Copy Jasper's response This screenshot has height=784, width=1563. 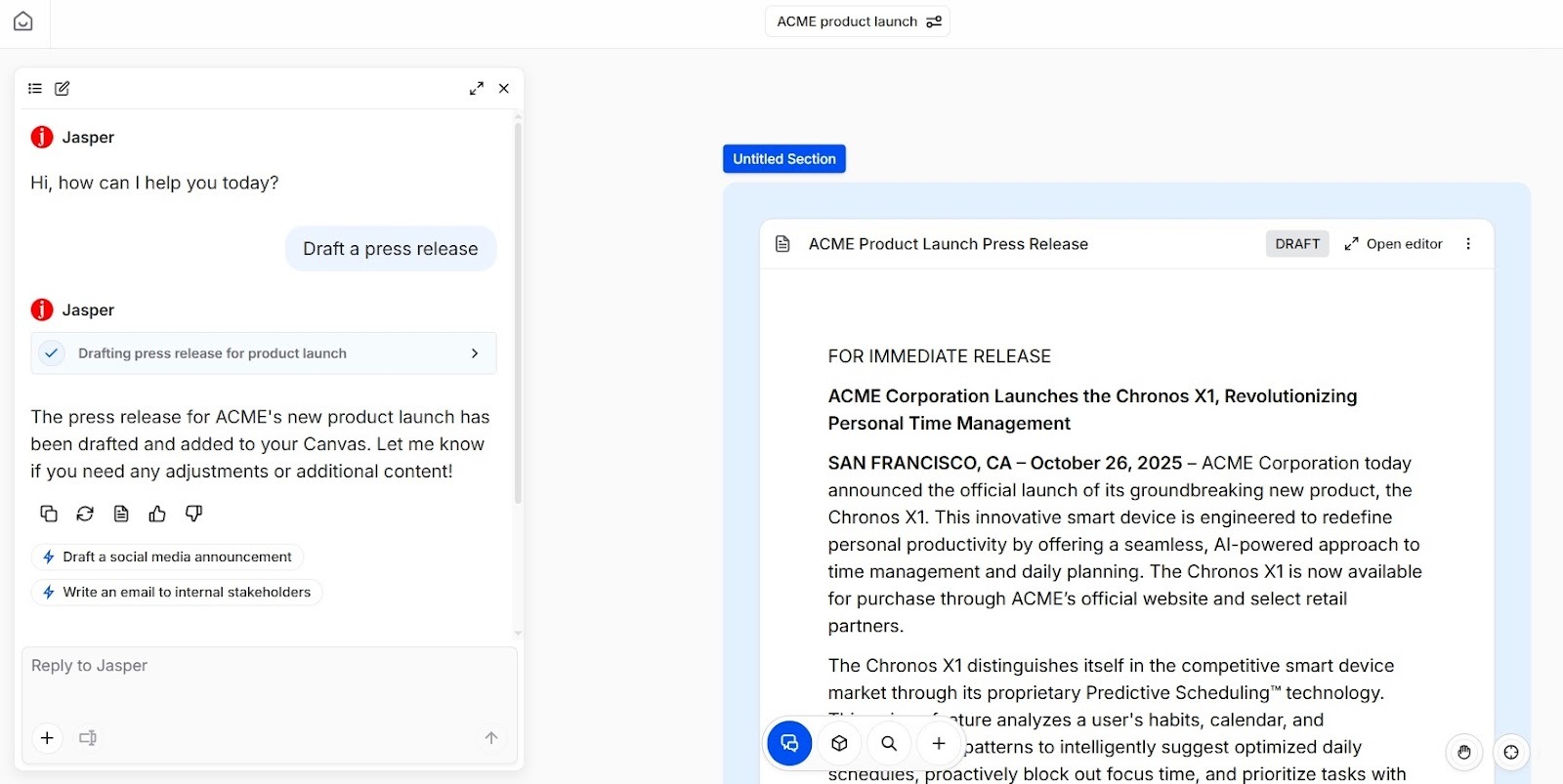tap(49, 514)
